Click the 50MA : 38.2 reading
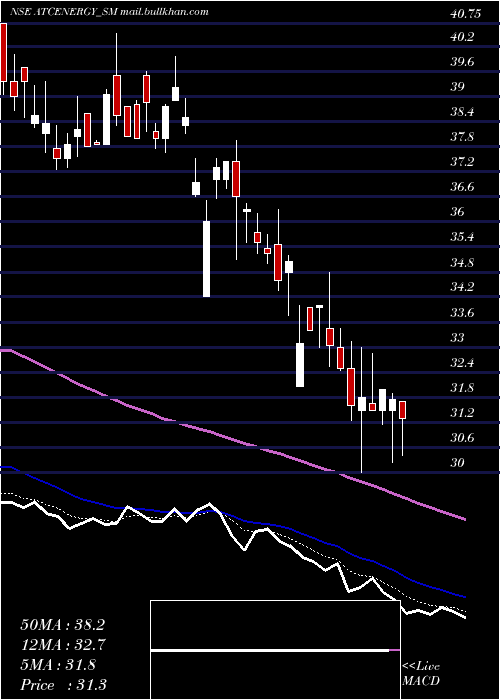 [x=62, y=625]
